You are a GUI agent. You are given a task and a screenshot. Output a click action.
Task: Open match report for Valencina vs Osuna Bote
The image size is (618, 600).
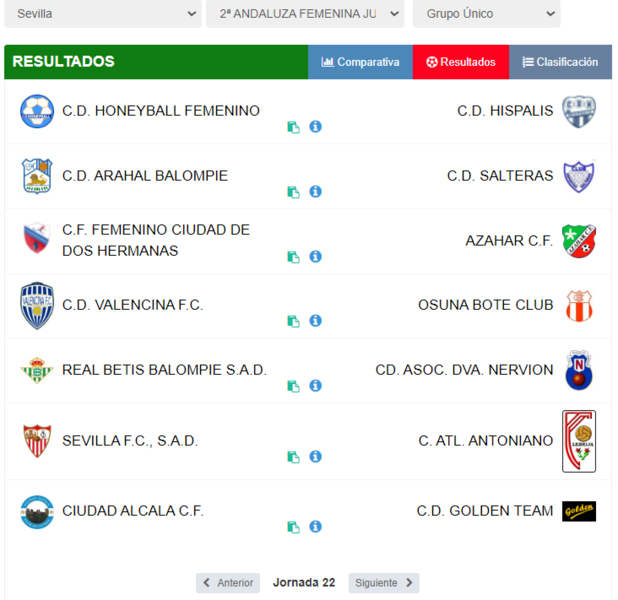click(293, 321)
